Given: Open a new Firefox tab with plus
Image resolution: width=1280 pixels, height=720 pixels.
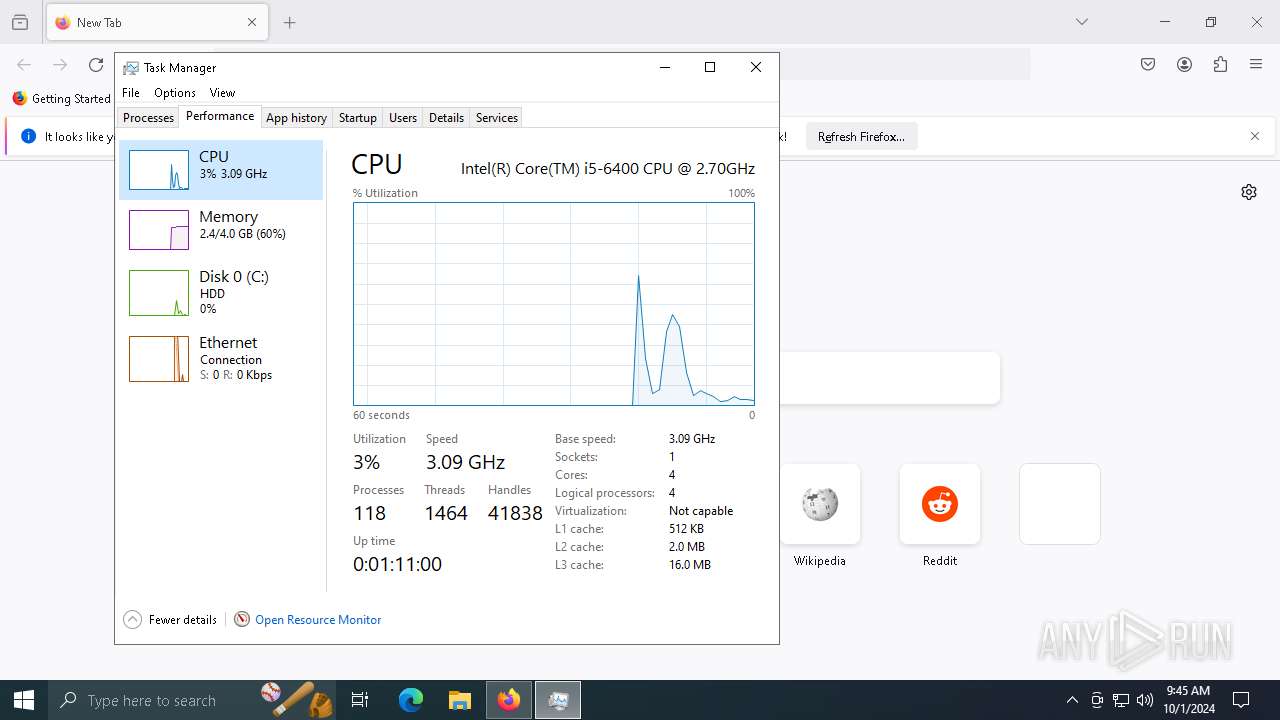Looking at the screenshot, I should [x=290, y=22].
